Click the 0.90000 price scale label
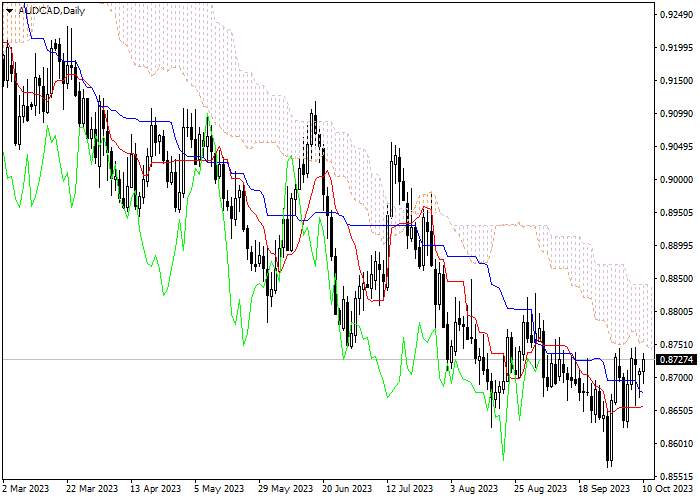This screenshot has width=700, height=500. (674, 179)
